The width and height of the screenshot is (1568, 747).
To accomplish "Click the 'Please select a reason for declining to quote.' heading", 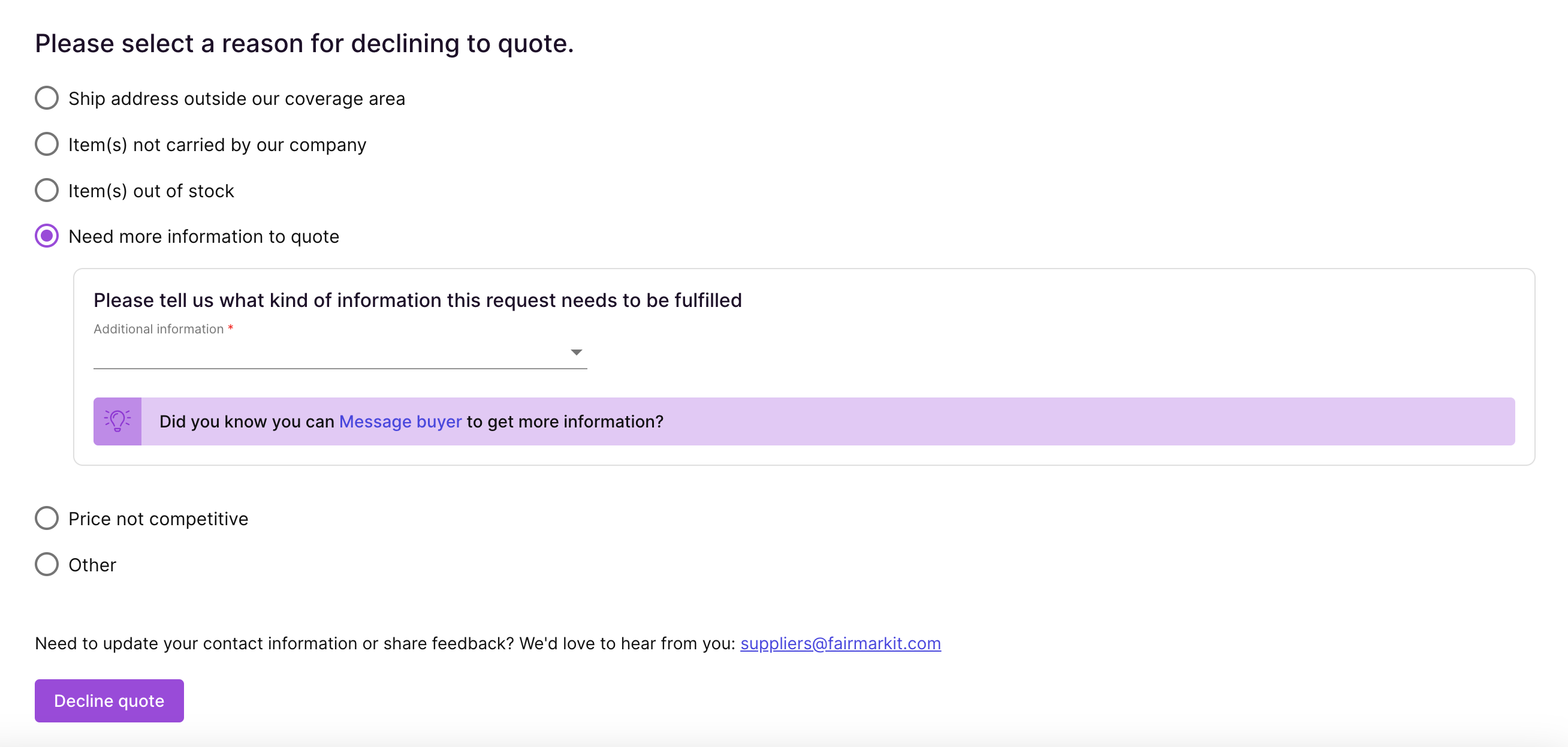I will 304,44.
